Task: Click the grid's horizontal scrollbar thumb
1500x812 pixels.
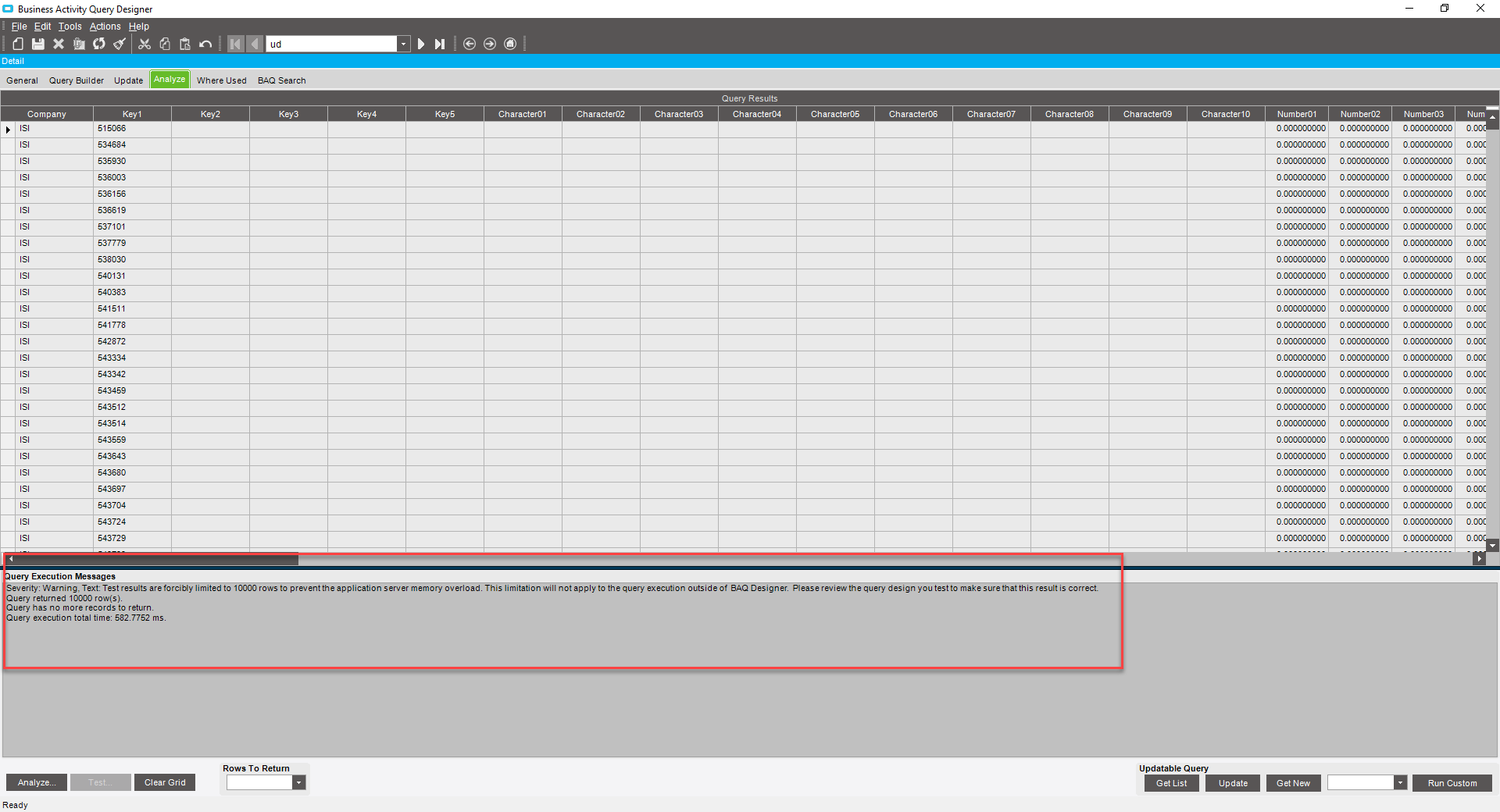Action: [x=157, y=559]
